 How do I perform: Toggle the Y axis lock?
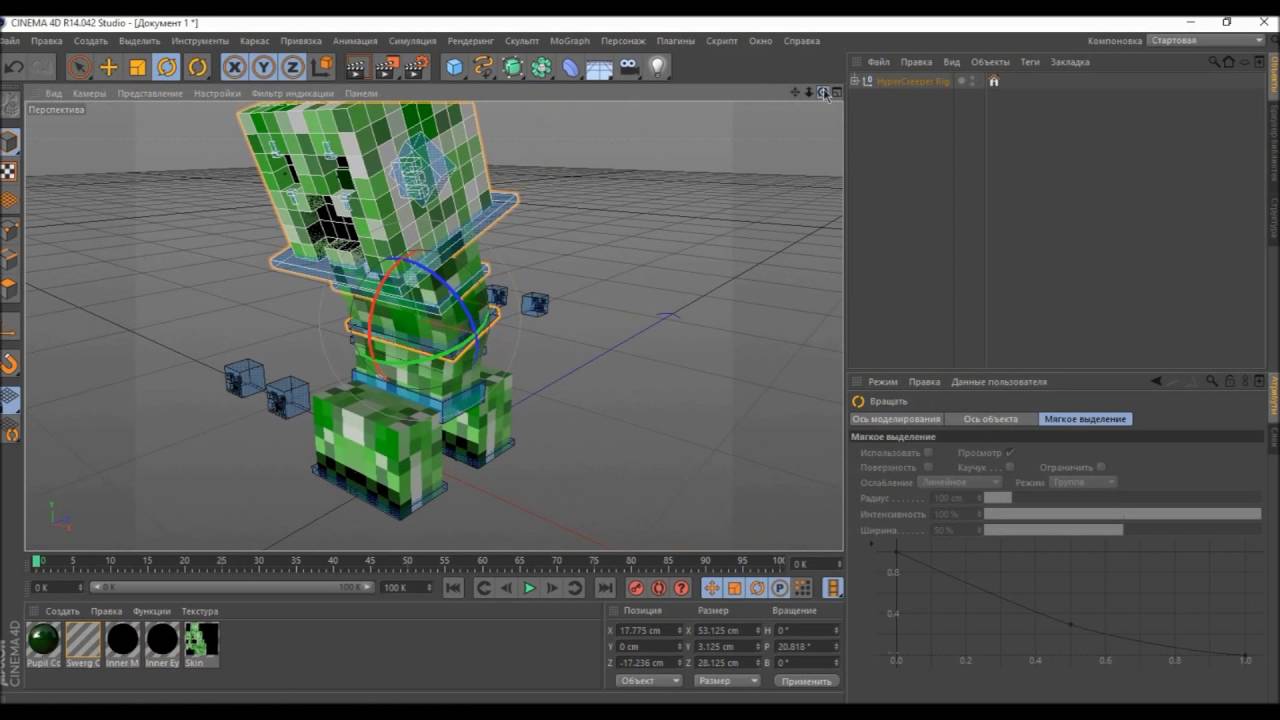[x=263, y=67]
